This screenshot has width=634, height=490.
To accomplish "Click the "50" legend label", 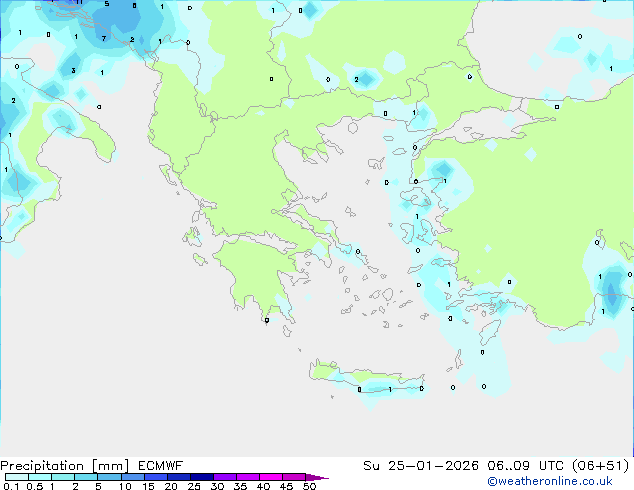I will pos(309,486).
